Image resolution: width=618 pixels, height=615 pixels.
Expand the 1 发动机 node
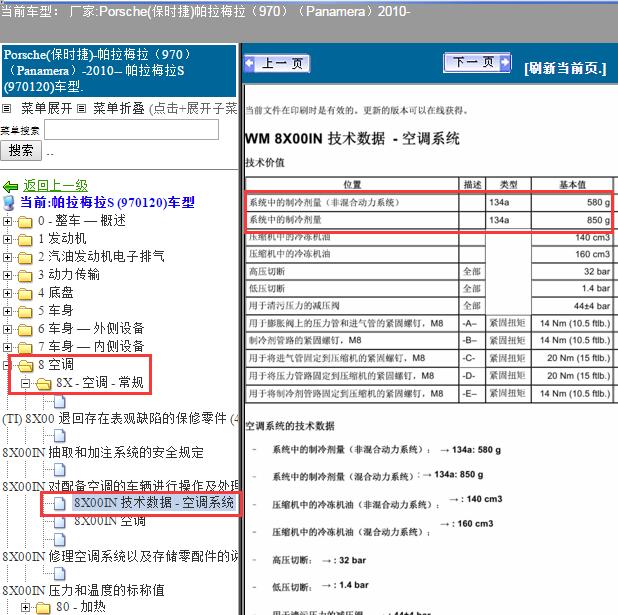click(7, 239)
